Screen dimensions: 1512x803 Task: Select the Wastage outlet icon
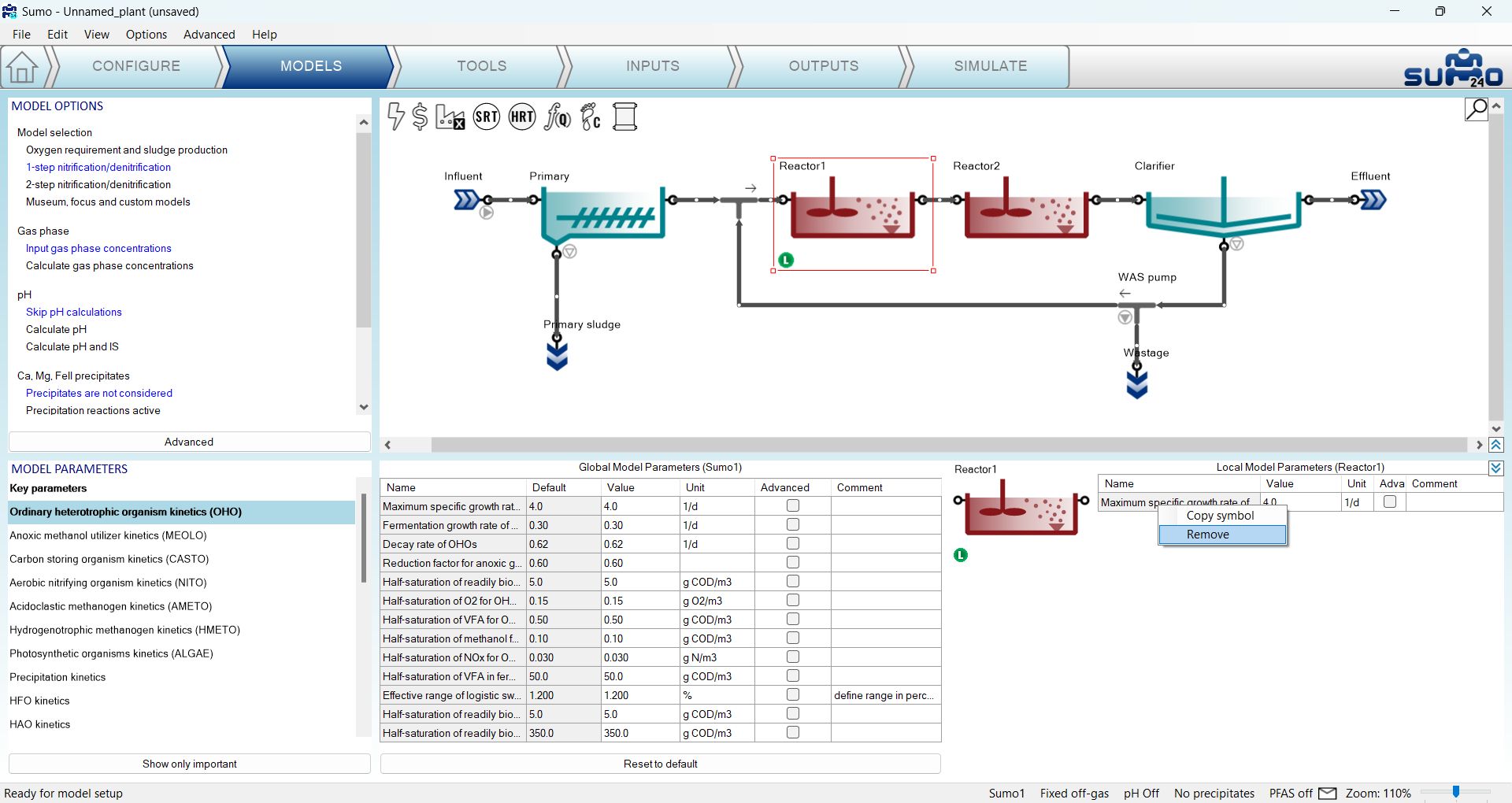pos(1136,385)
